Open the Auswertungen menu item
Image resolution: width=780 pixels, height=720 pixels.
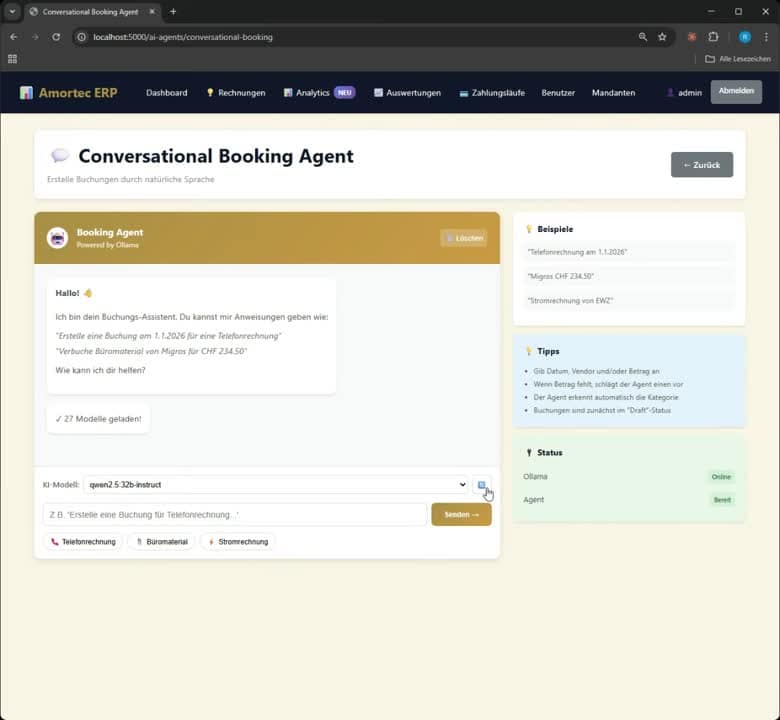[407, 93]
